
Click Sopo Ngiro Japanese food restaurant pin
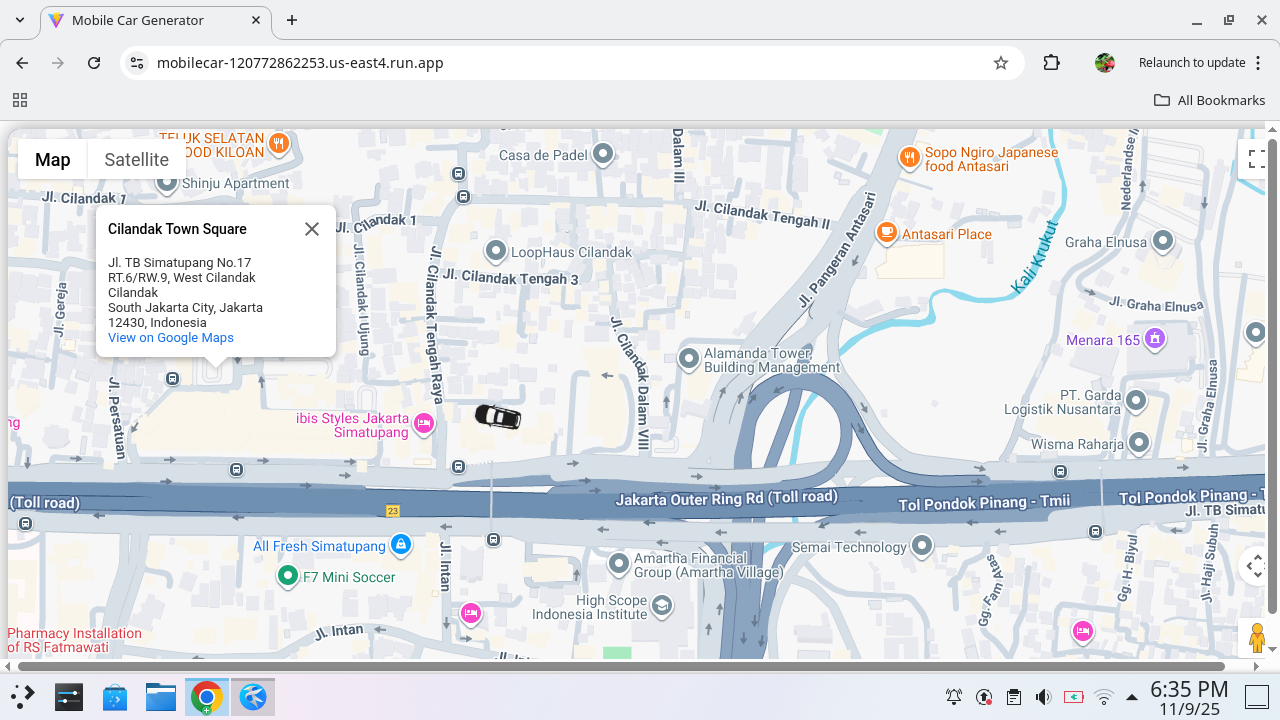point(909,157)
